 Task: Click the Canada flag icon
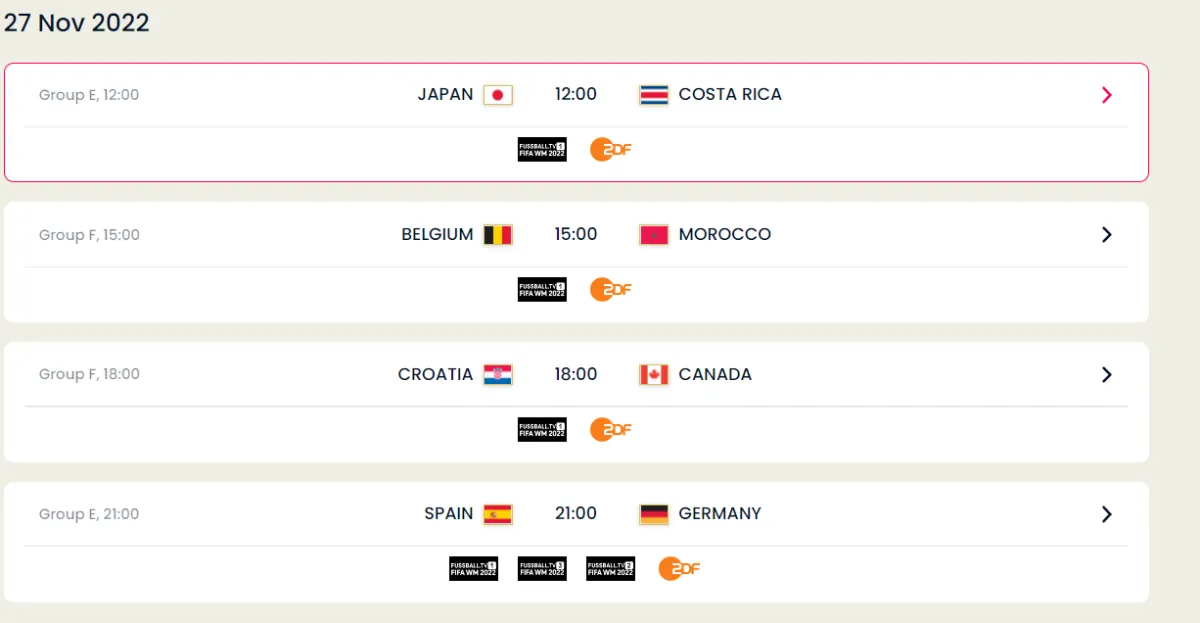coord(653,375)
